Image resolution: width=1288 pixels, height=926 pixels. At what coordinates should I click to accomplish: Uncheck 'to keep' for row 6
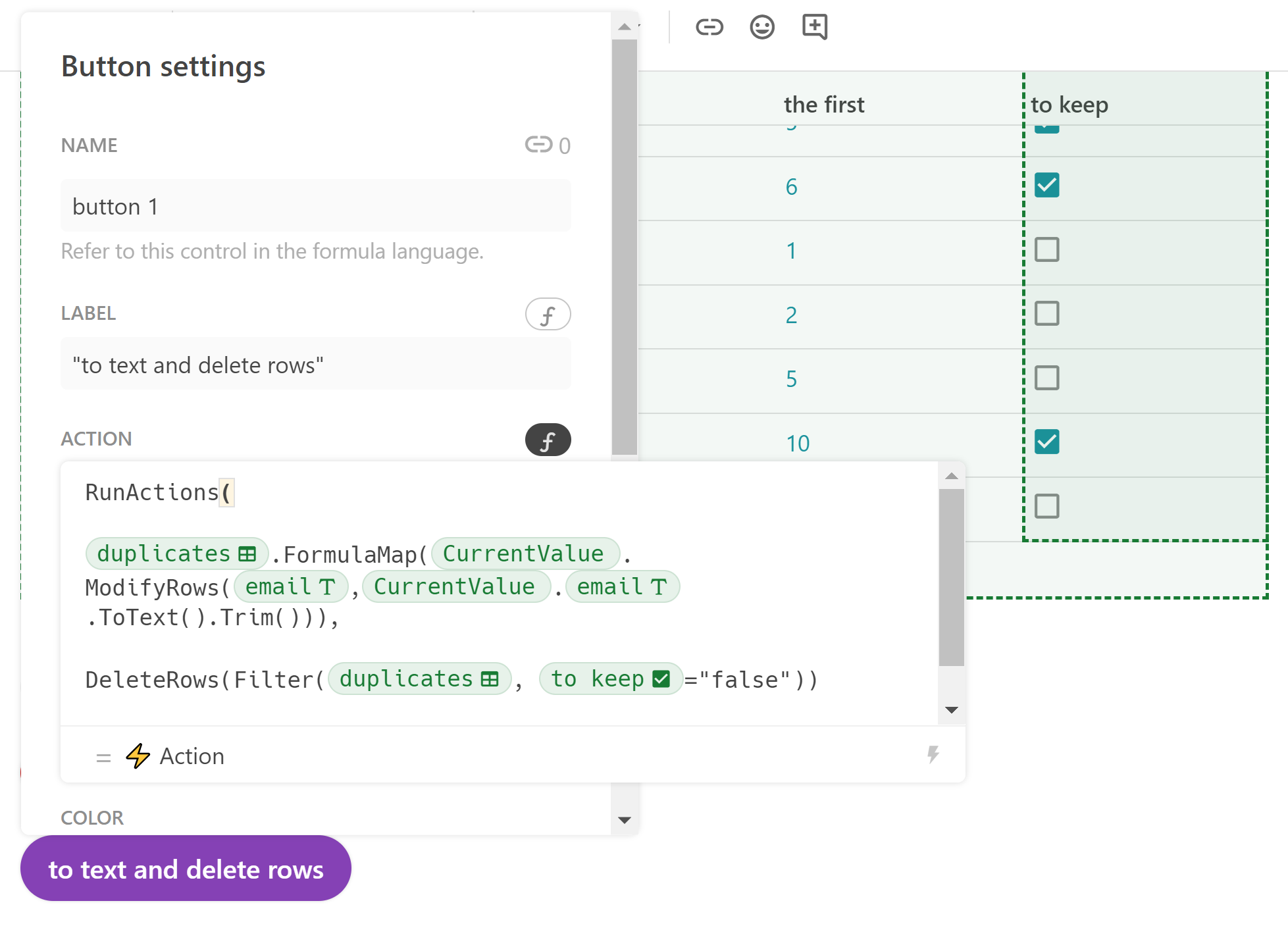click(x=1046, y=186)
